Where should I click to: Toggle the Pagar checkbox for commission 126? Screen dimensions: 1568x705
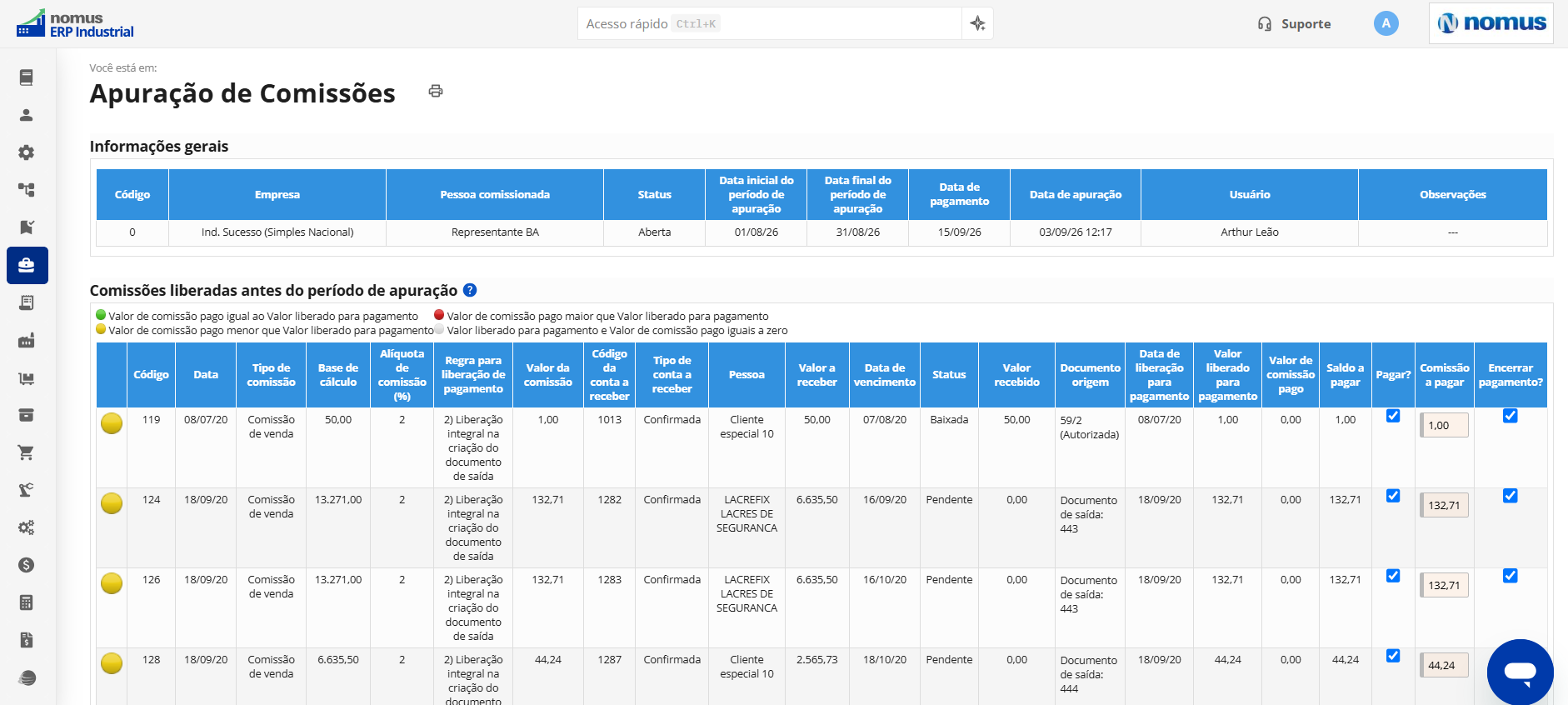pos(1393,576)
